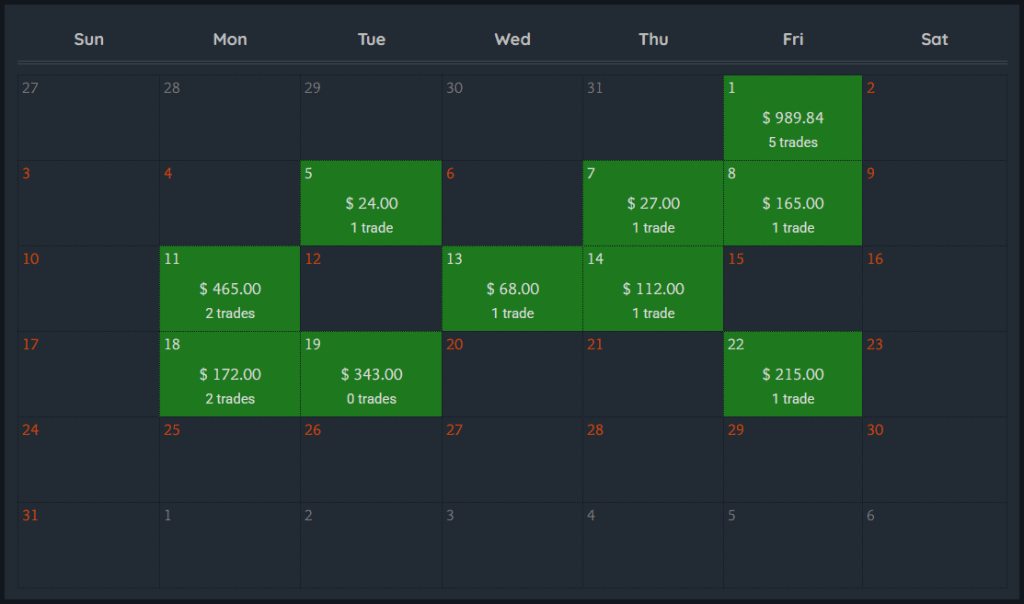Viewport: 1024px width, 604px height.
Task: Select day 11 with $465.00 and 2 trades
Action: pos(230,289)
